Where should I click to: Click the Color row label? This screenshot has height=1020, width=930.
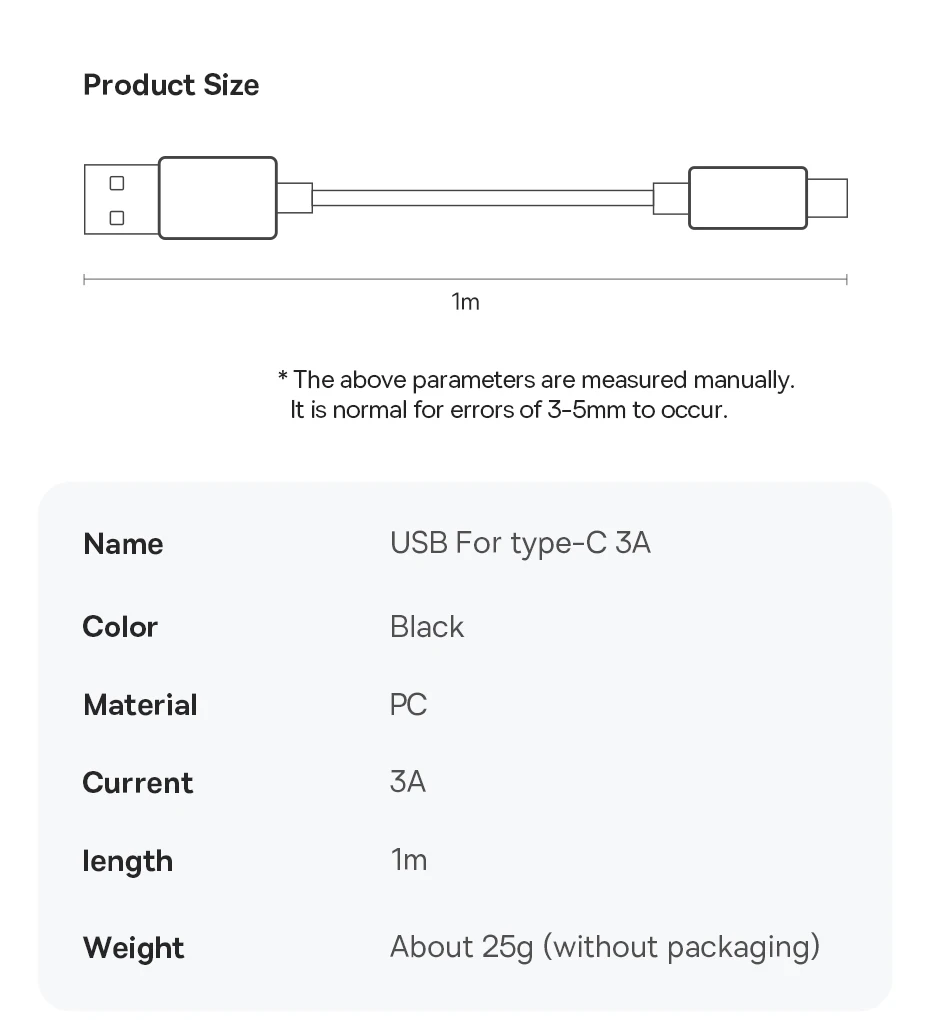pos(120,627)
